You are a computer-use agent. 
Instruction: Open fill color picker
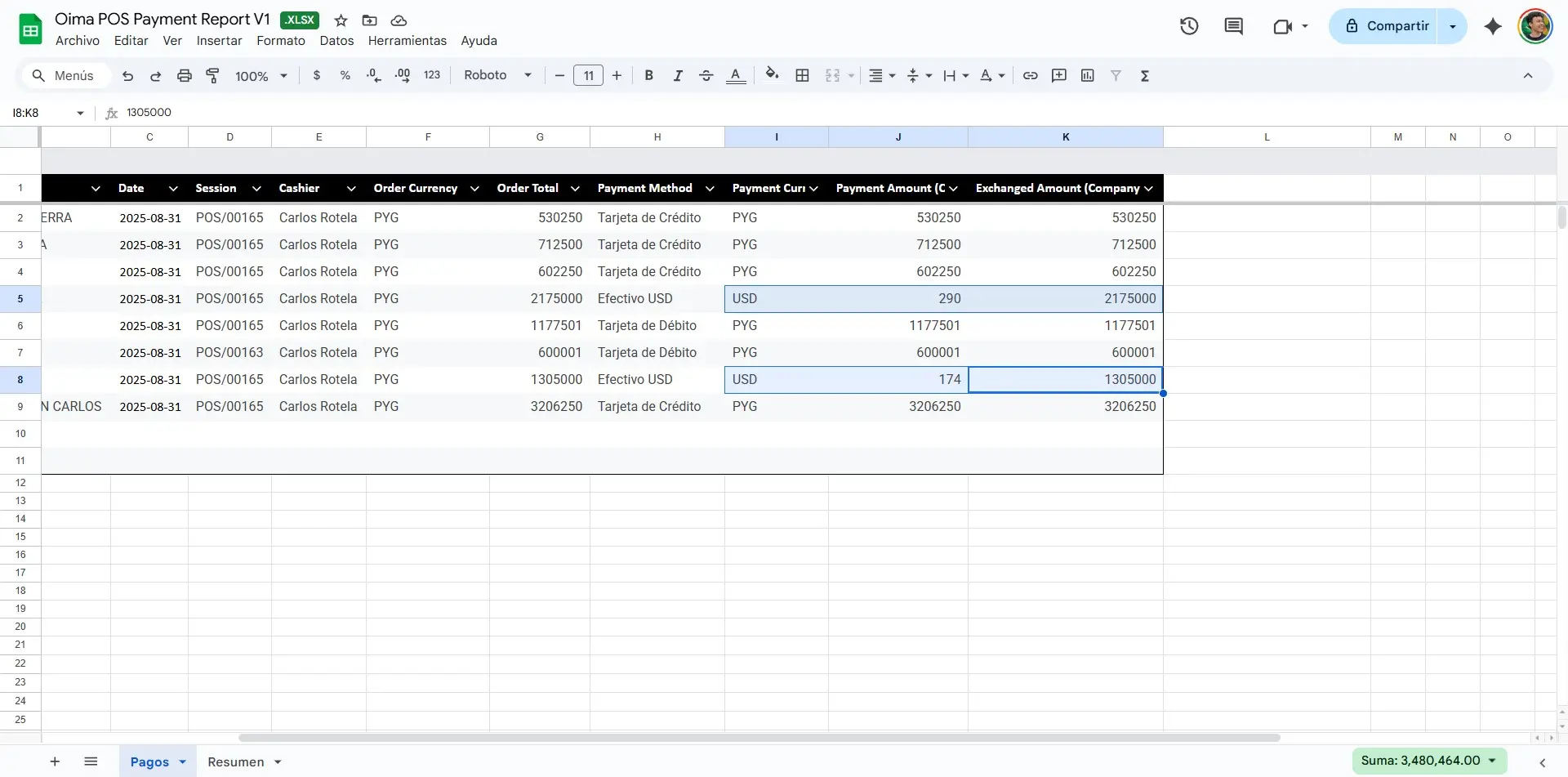pyautogui.click(x=772, y=75)
